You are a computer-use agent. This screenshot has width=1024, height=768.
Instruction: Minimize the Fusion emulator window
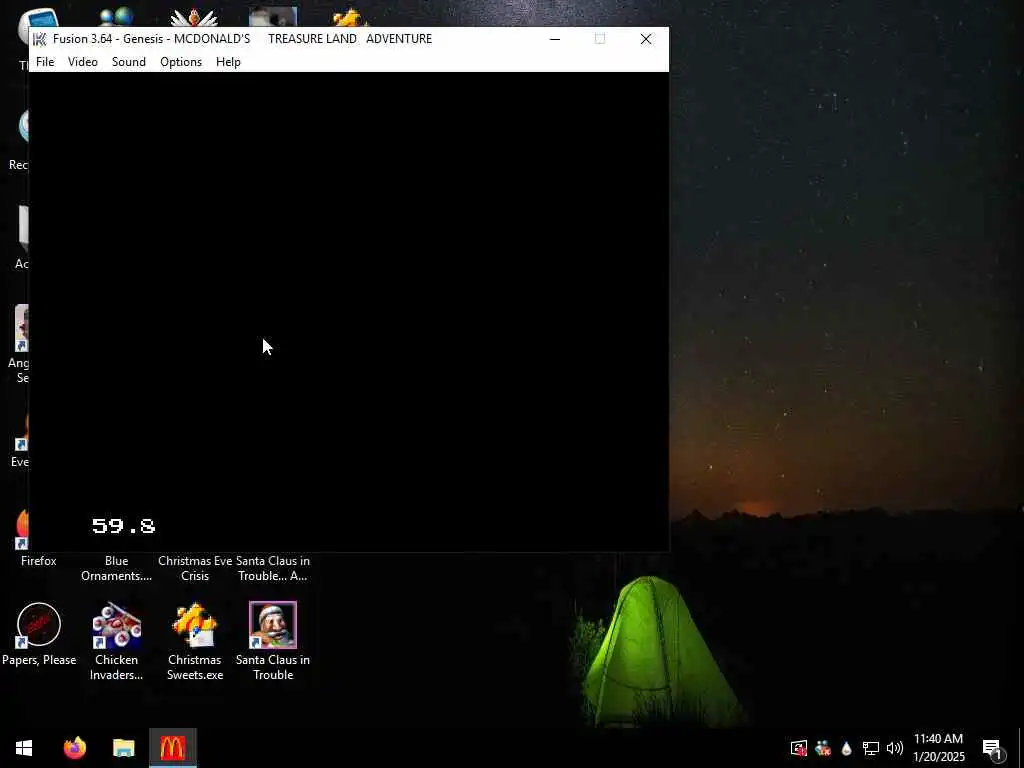(555, 39)
